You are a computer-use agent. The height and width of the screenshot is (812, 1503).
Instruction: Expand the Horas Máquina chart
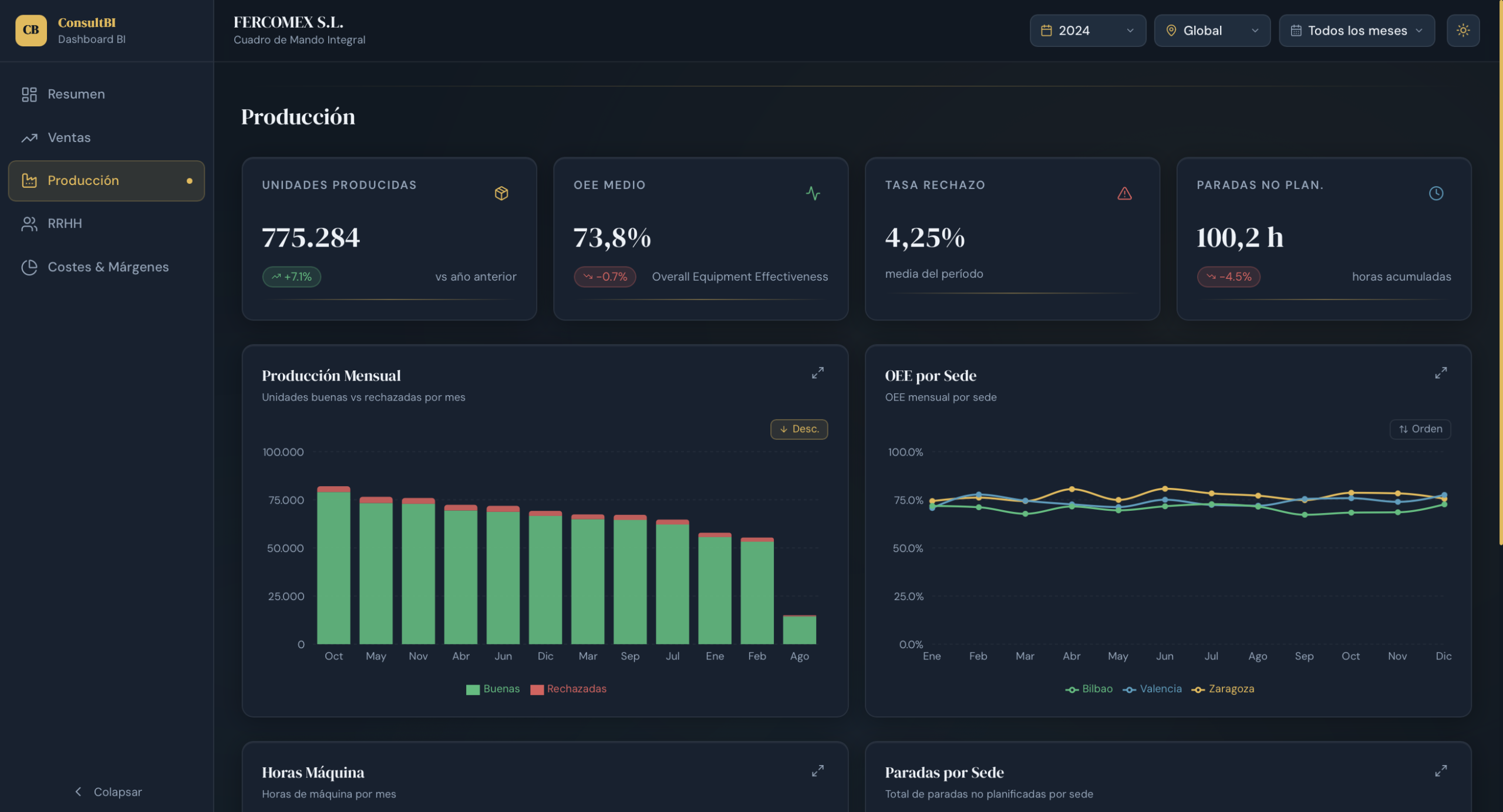point(817,770)
